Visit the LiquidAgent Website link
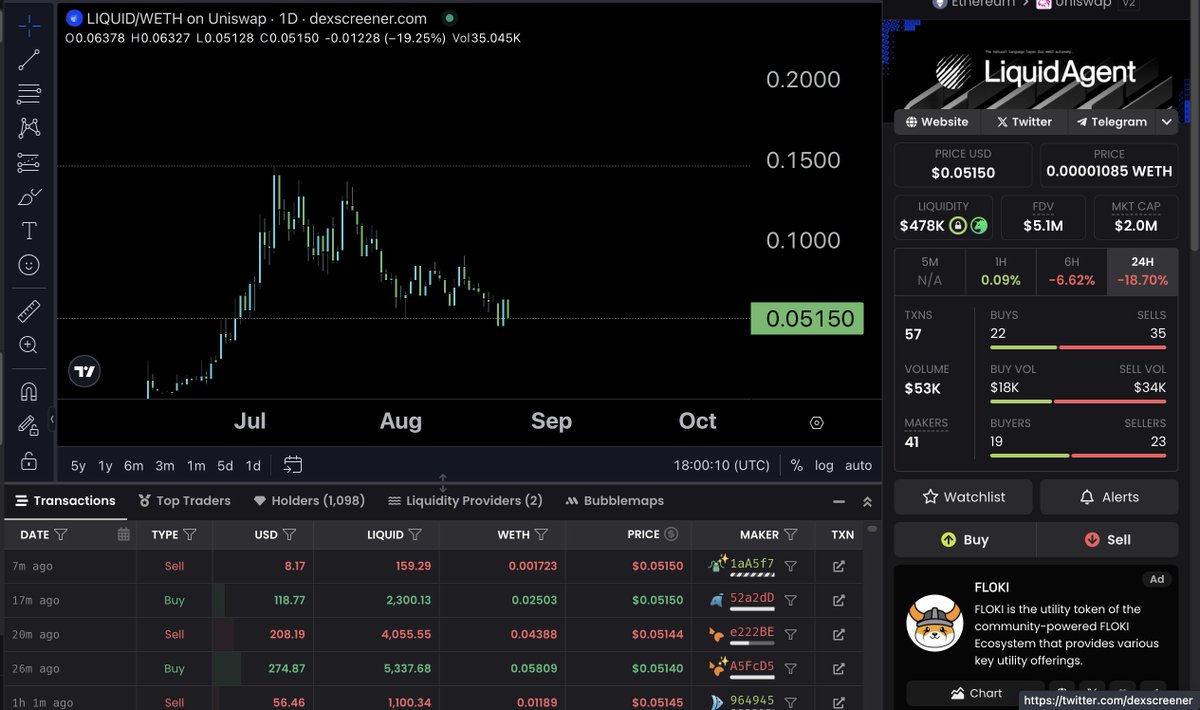 (937, 121)
